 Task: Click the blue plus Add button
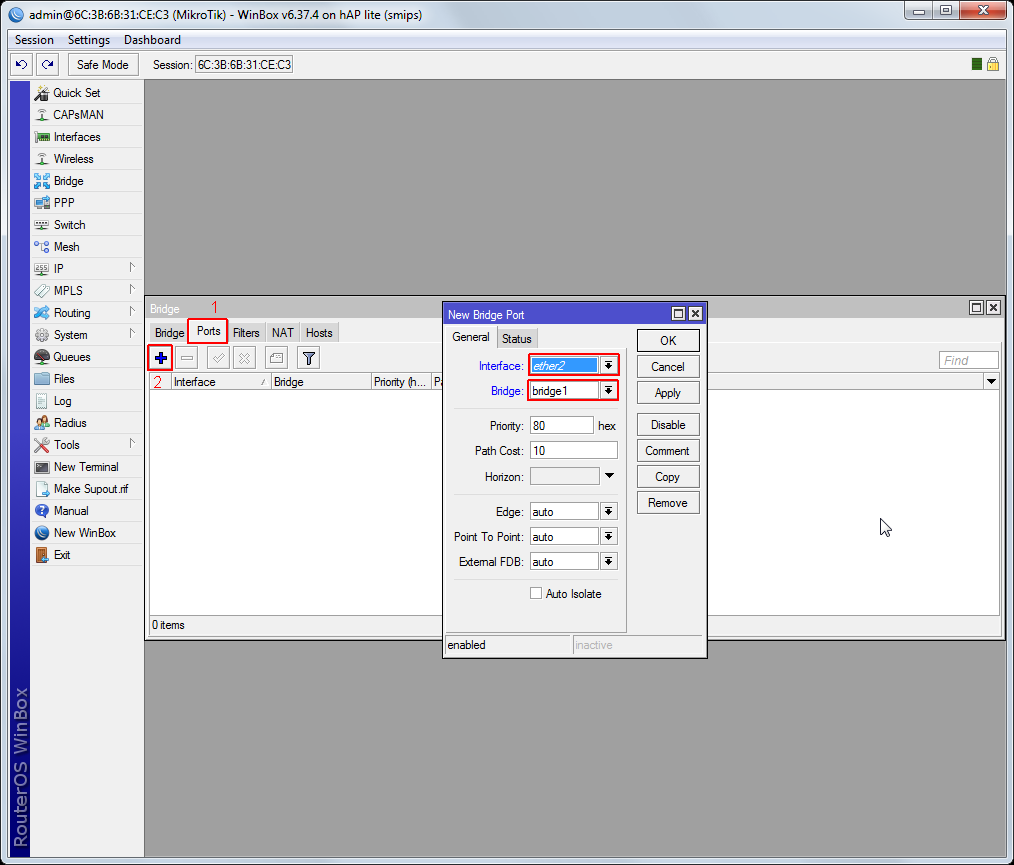(160, 358)
